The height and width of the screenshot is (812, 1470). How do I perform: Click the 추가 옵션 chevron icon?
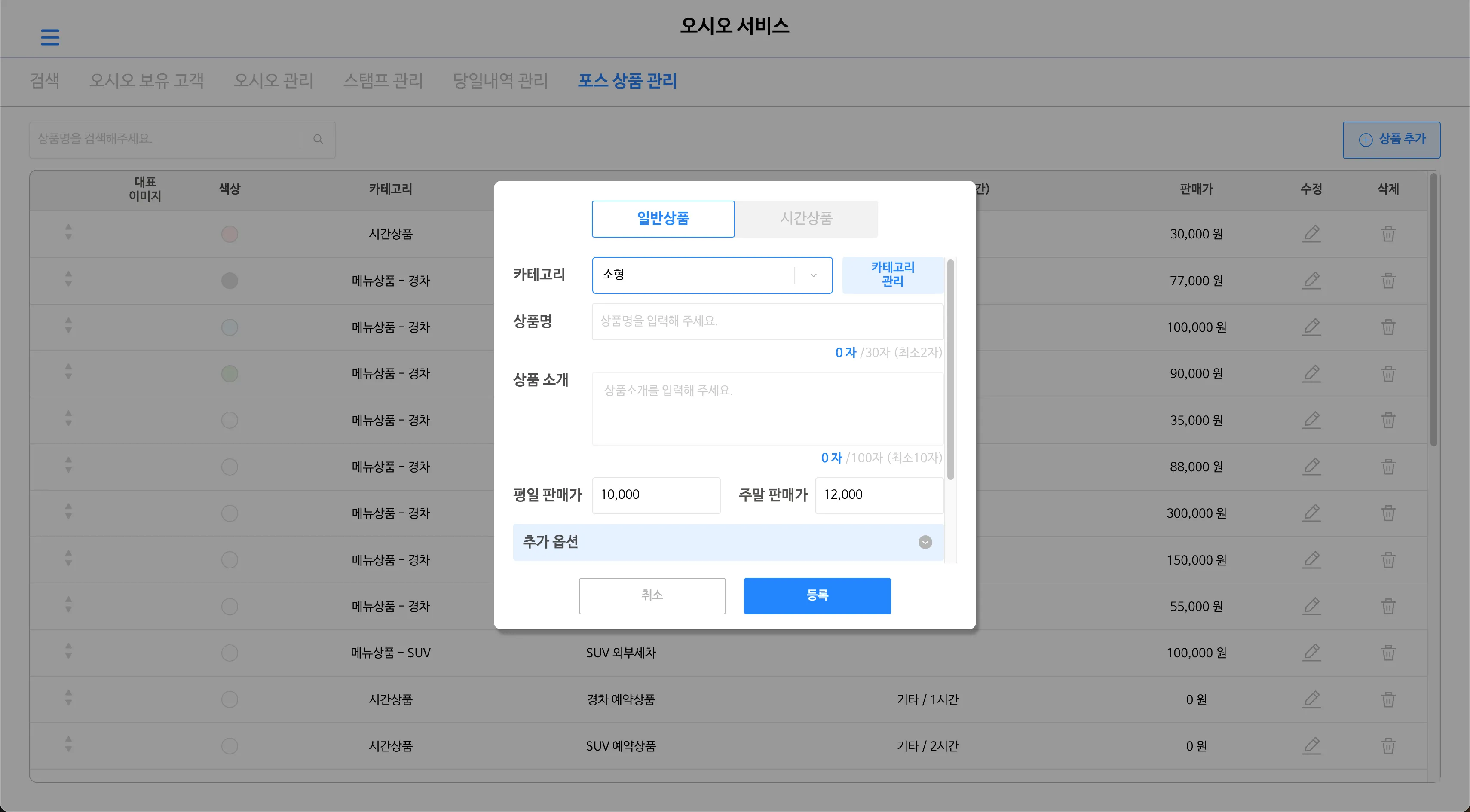coord(925,542)
